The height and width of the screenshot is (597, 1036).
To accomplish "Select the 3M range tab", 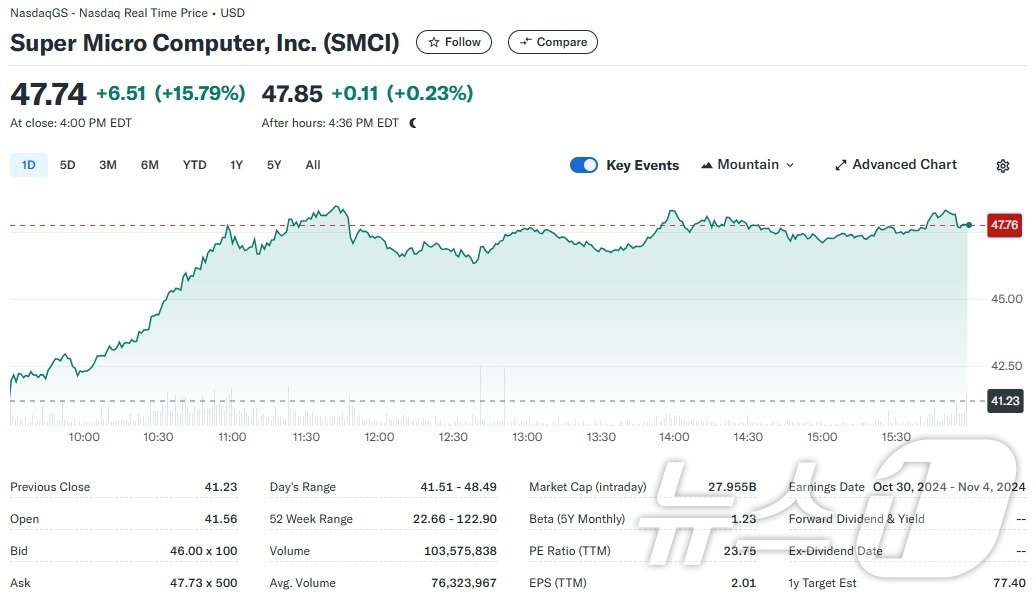I will pos(108,165).
